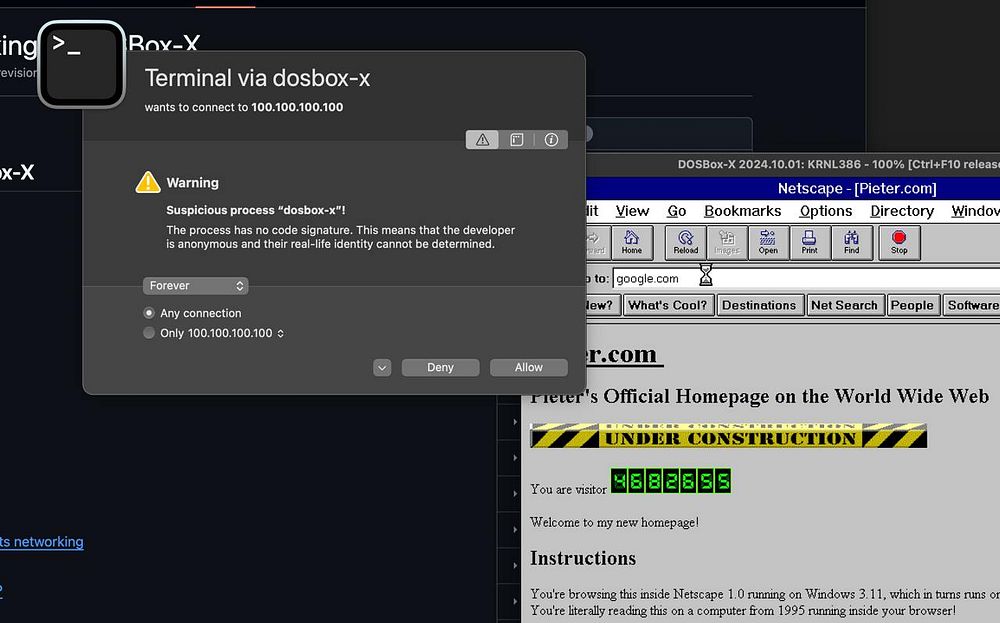The width and height of the screenshot is (1000, 623).
Task: Click the Software directory button
Action: click(972, 305)
